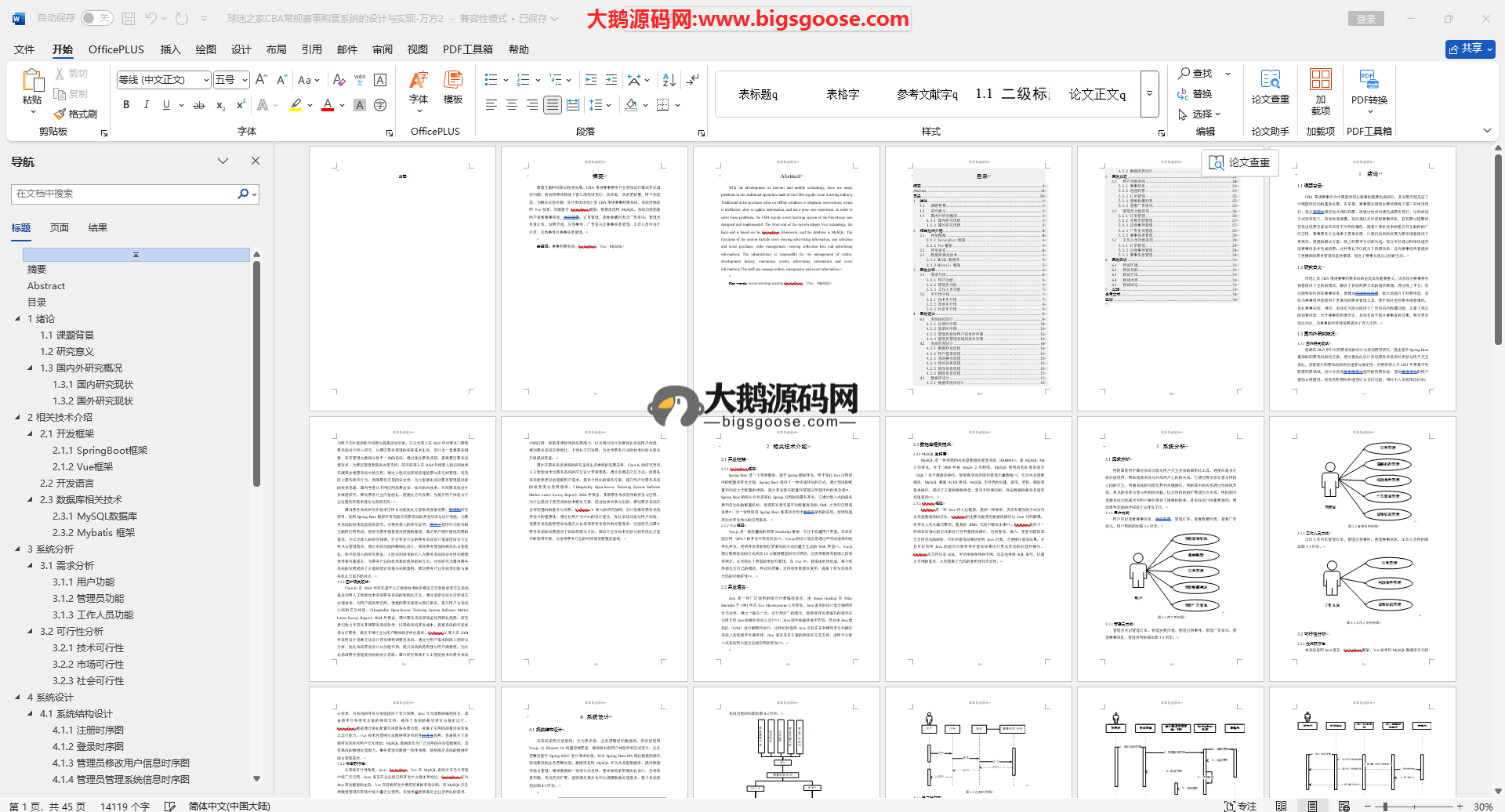Click the Bold formatting icon
Image resolution: width=1505 pixels, height=812 pixels.
tap(126, 105)
